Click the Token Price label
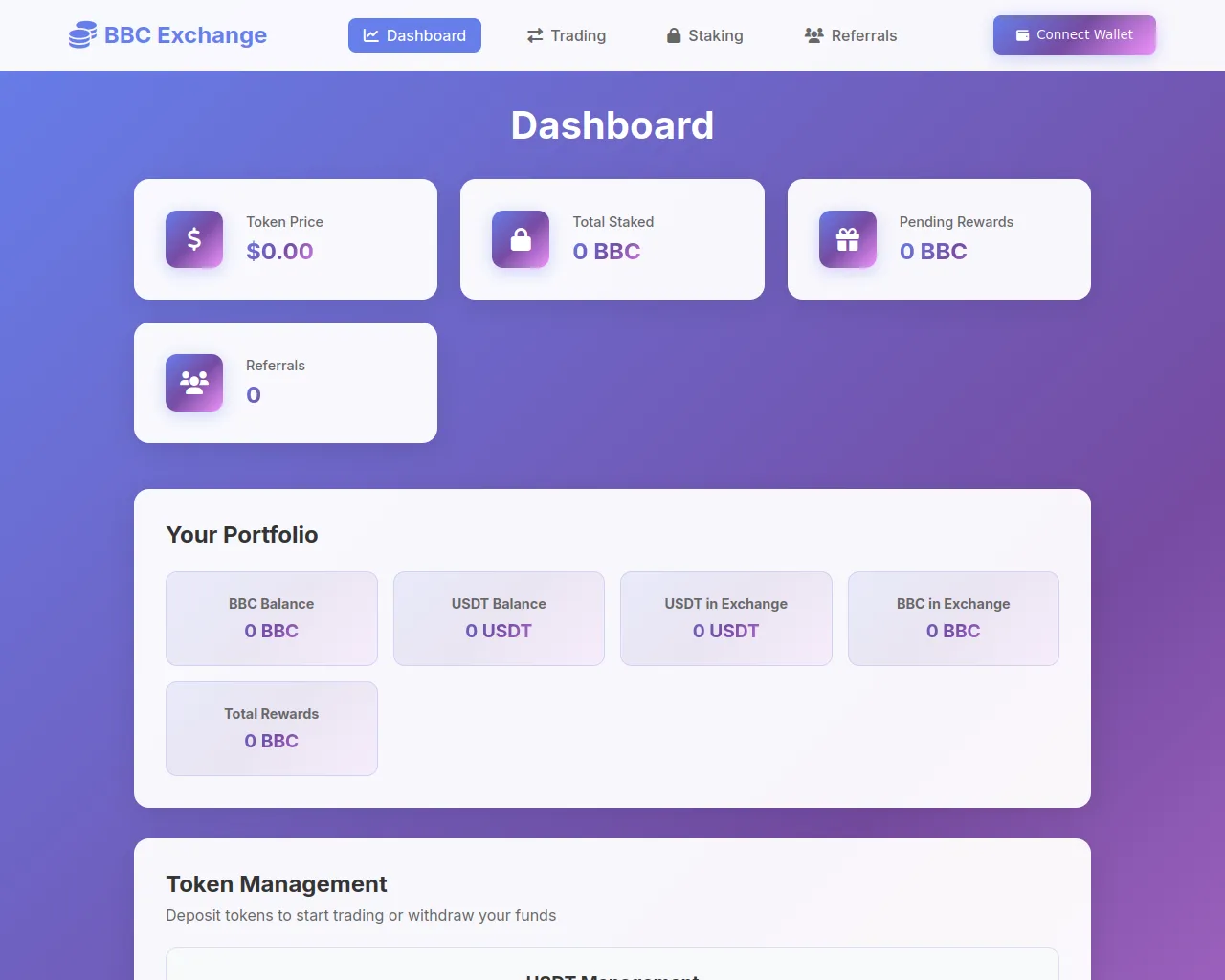 (284, 222)
